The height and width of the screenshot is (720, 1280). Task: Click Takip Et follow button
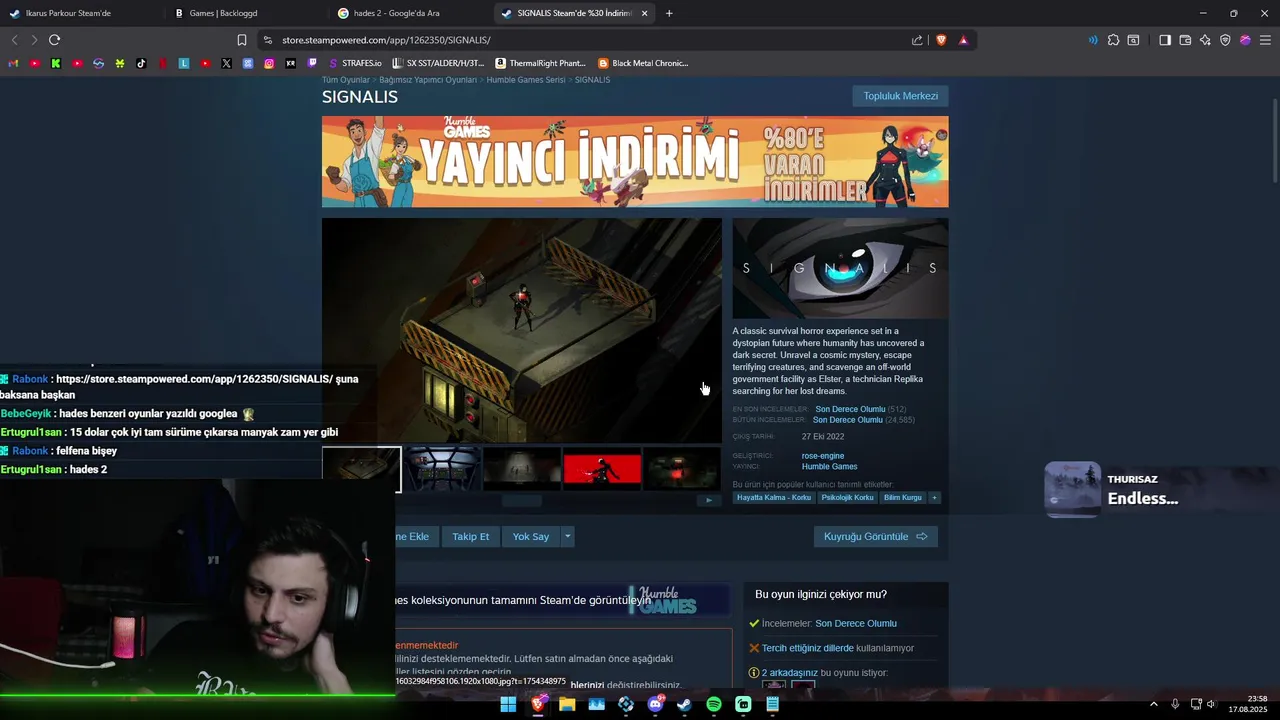(x=470, y=537)
